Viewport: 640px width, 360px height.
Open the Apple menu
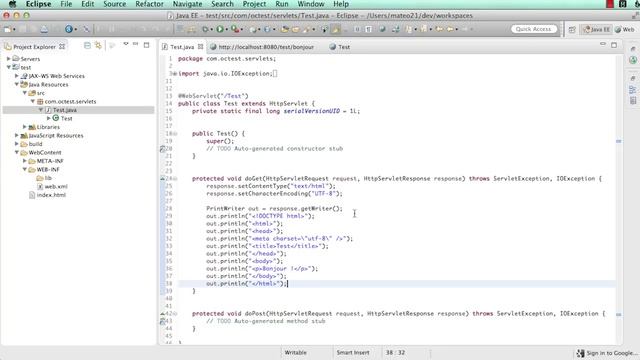tap(12, 4)
